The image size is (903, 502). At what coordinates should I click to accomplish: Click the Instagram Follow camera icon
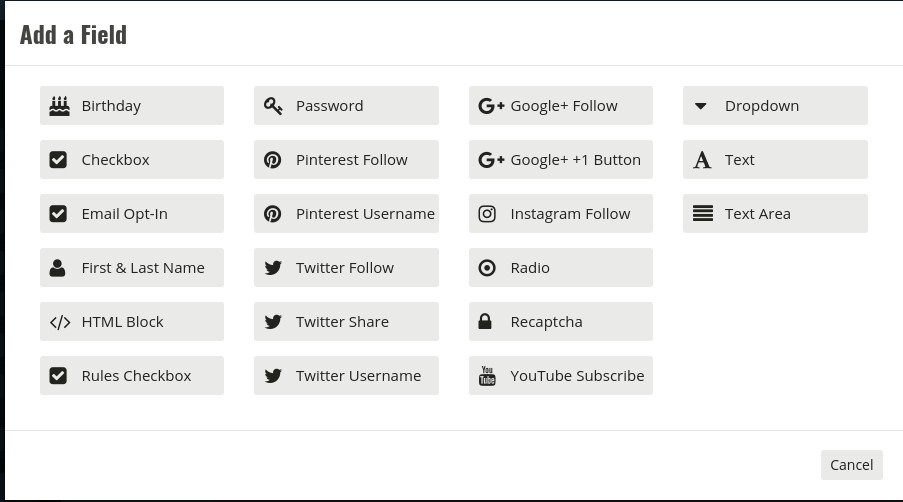pos(487,213)
